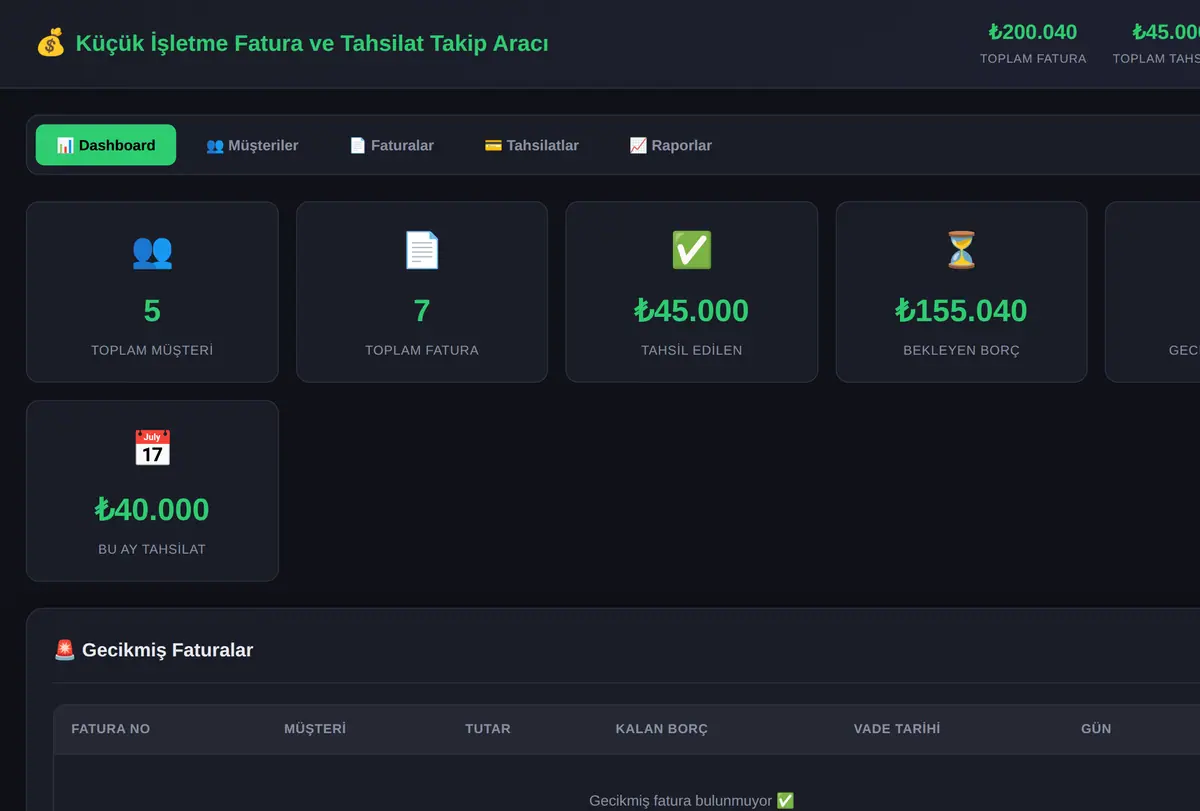The height and width of the screenshot is (811, 1200).
Task: Click the FATURA NO column header
Action: pyautogui.click(x=111, y=729)
